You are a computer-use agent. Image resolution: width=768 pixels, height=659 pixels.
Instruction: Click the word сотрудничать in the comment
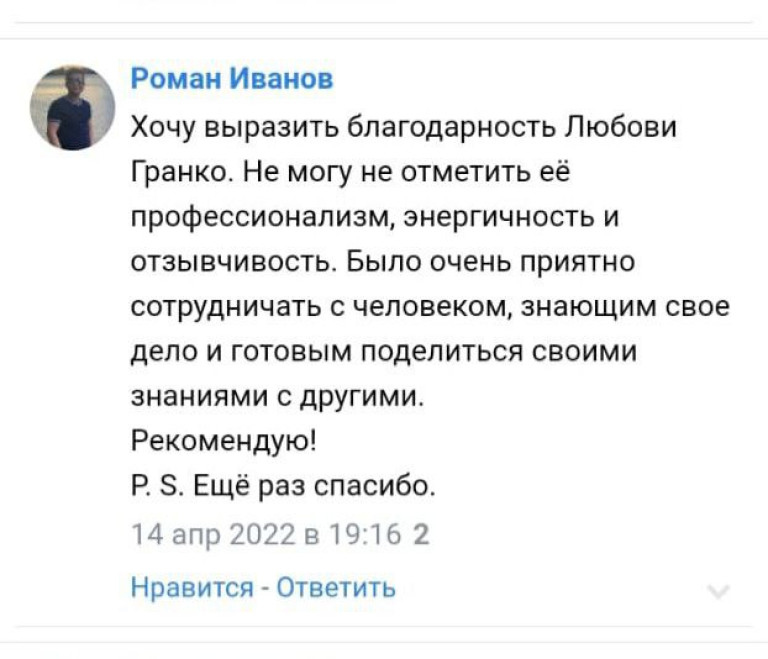click(x=239, y=308)
